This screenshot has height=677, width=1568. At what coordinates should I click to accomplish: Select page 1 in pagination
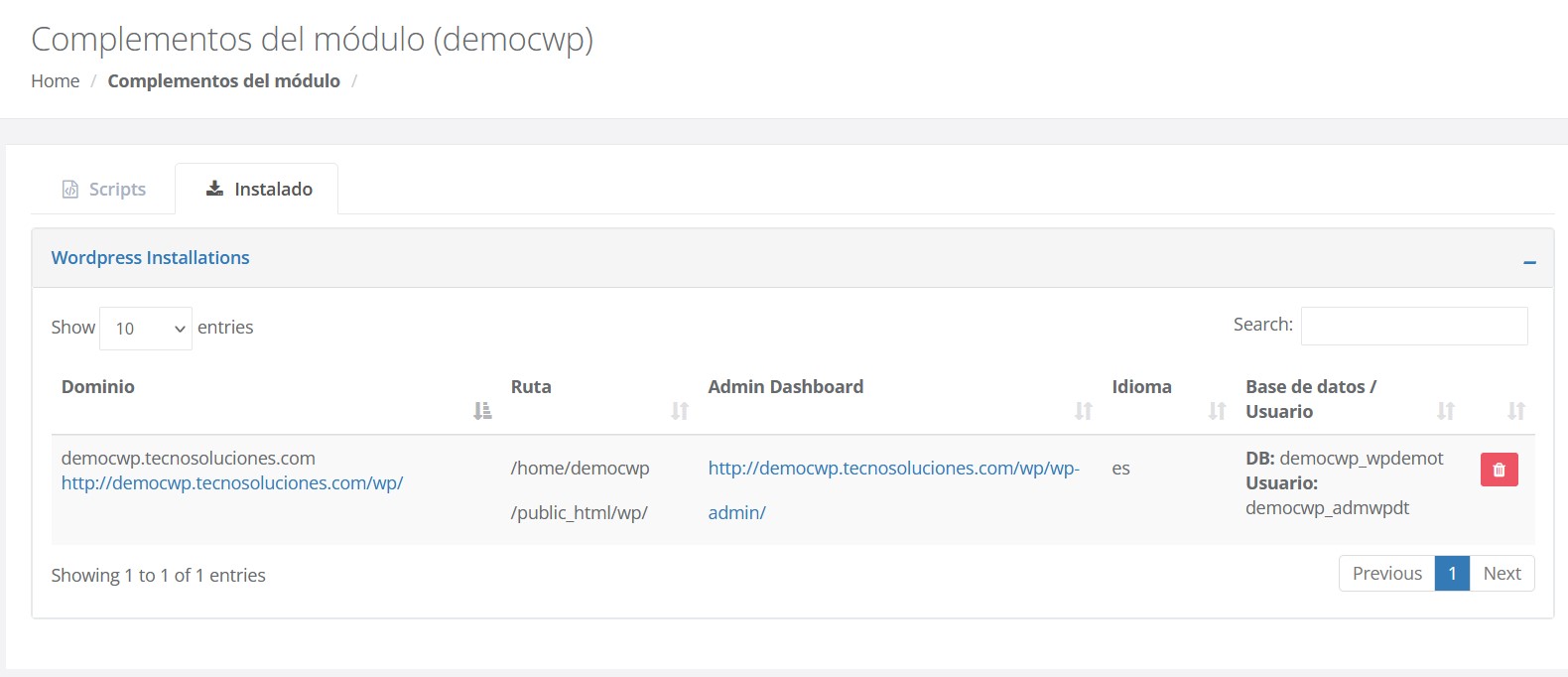[1452, 574]
